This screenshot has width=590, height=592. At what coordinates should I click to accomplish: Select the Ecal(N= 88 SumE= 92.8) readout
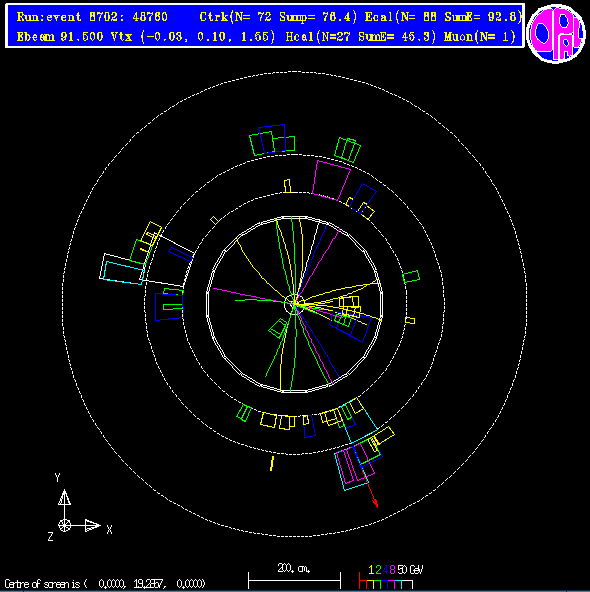[x=443, y=17]
